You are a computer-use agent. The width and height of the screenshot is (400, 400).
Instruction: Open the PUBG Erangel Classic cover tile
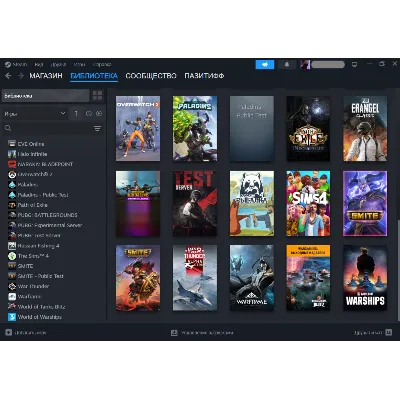[x=365, y=128]
